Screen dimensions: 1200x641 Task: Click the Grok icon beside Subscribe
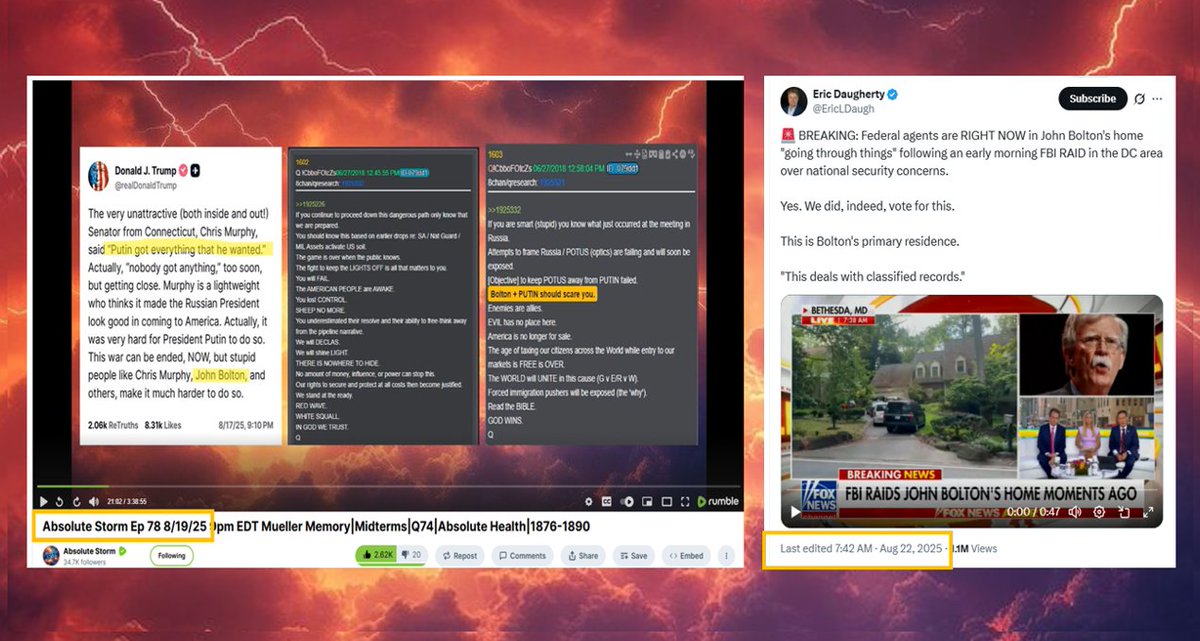pyautogui.click(x=1139, y=99)
